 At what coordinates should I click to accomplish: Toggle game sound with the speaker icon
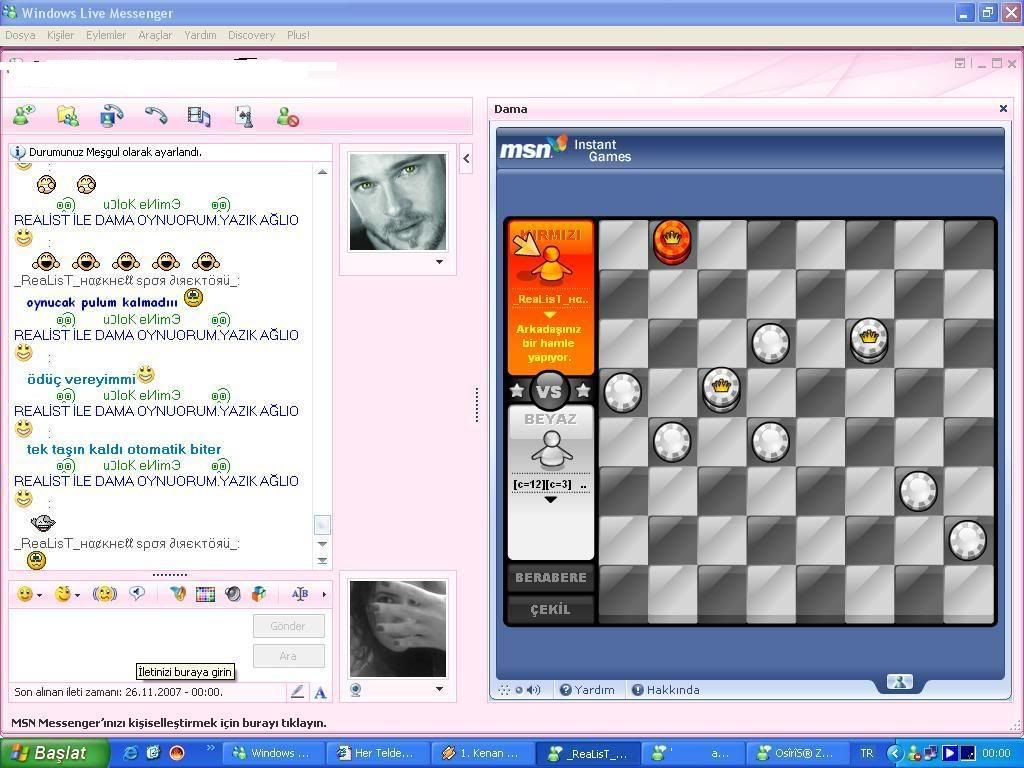[533, 690]
